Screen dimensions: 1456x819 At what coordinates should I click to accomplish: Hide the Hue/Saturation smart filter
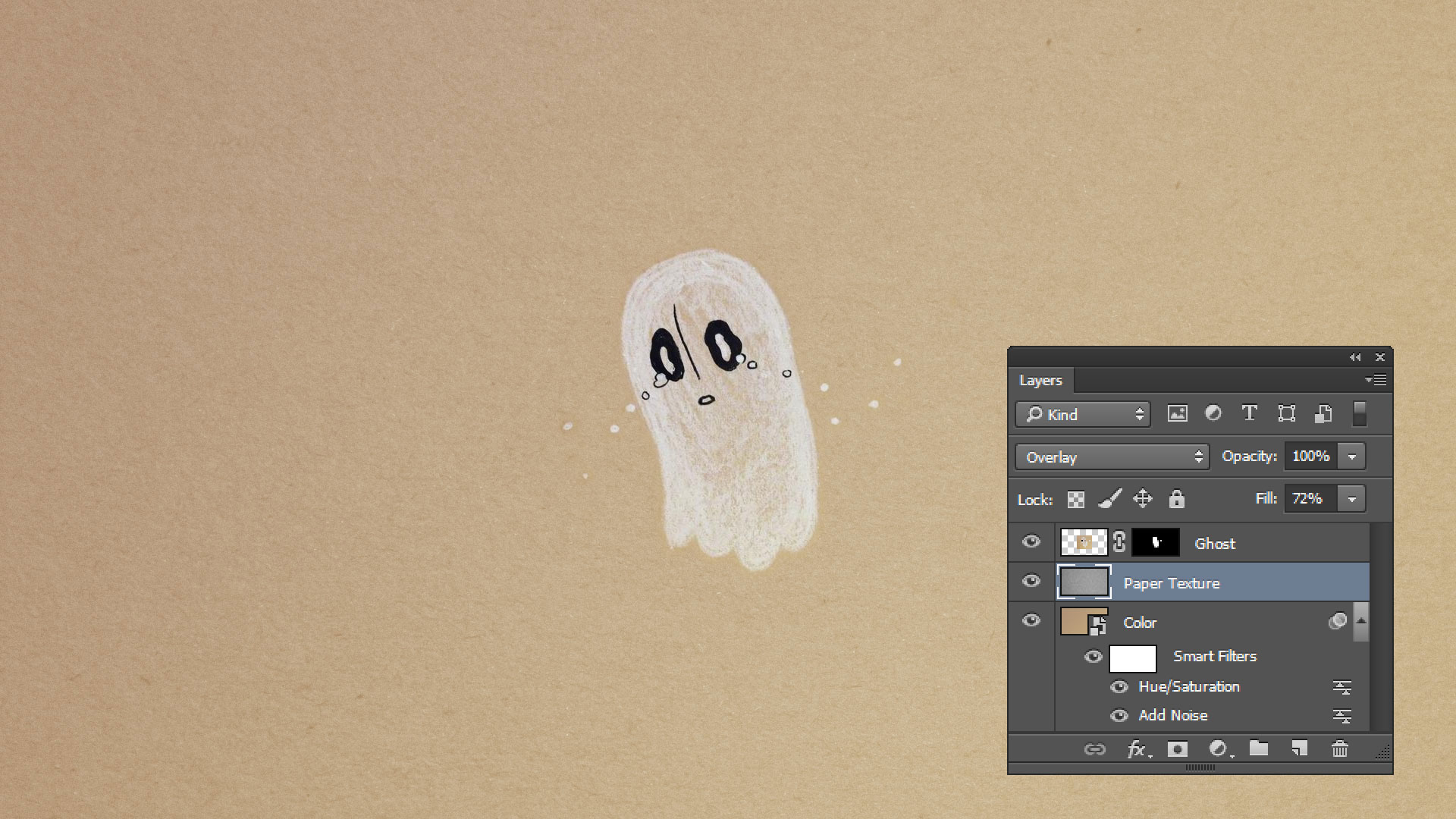tap(1119, 687)
